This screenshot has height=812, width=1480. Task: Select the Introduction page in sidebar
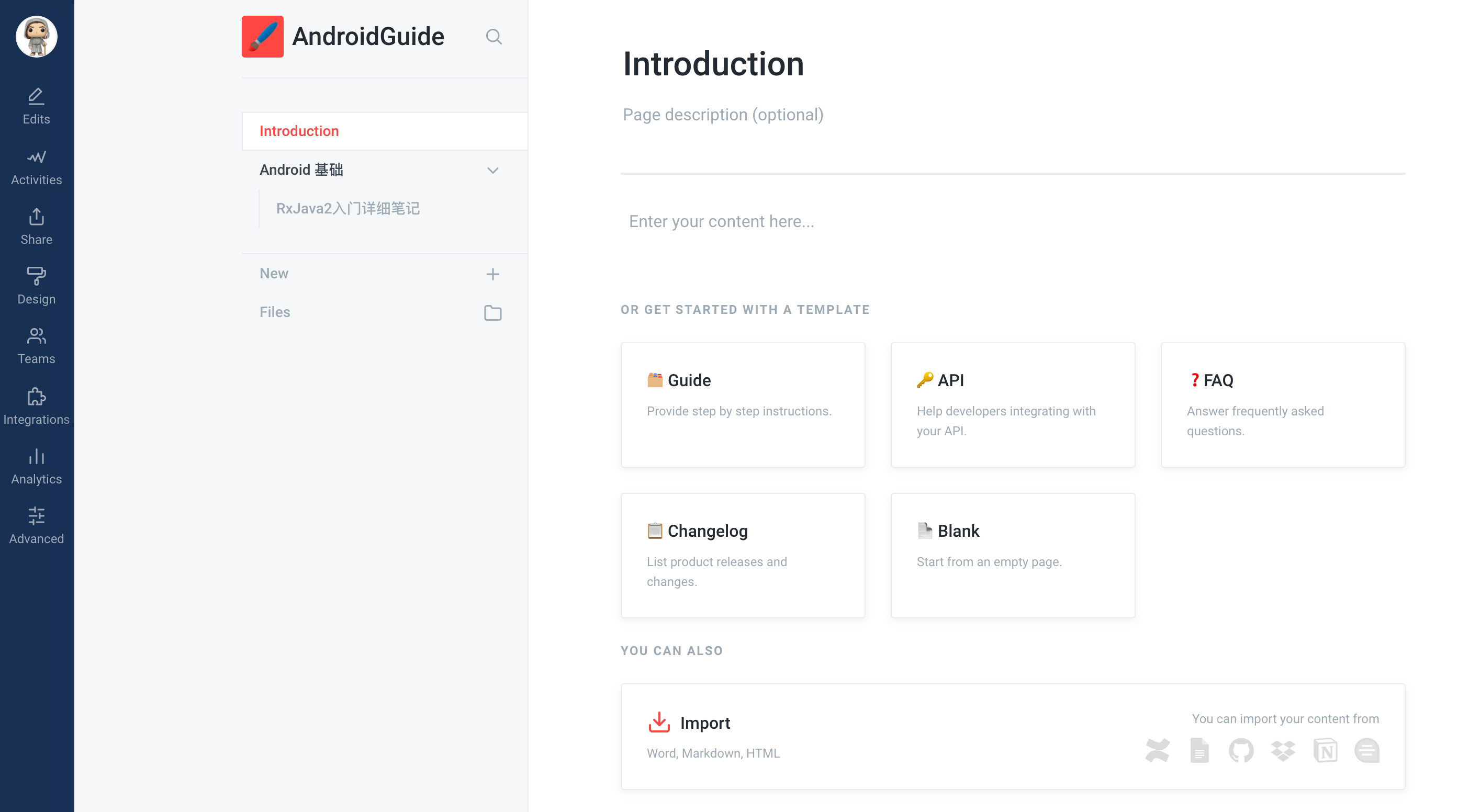pyautogui.click(x=299, y=131)
